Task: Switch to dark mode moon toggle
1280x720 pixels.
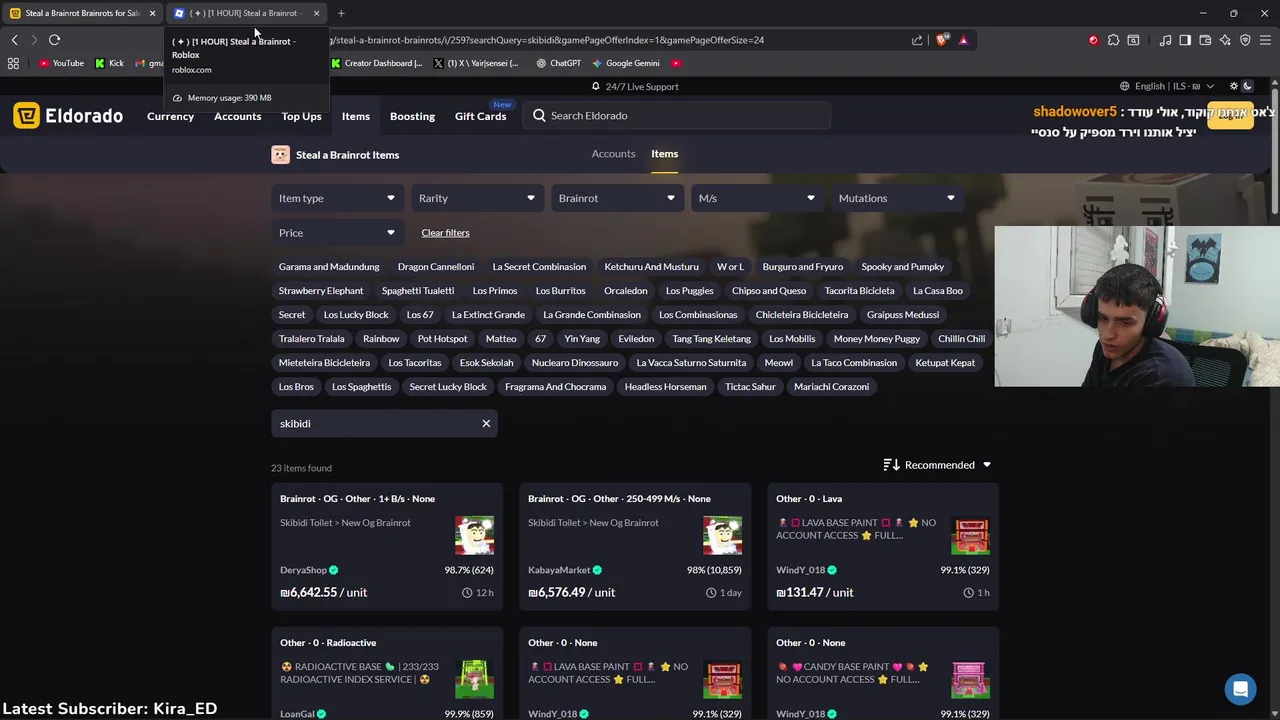Action: pyautogui.click(x=1247, y=87)
